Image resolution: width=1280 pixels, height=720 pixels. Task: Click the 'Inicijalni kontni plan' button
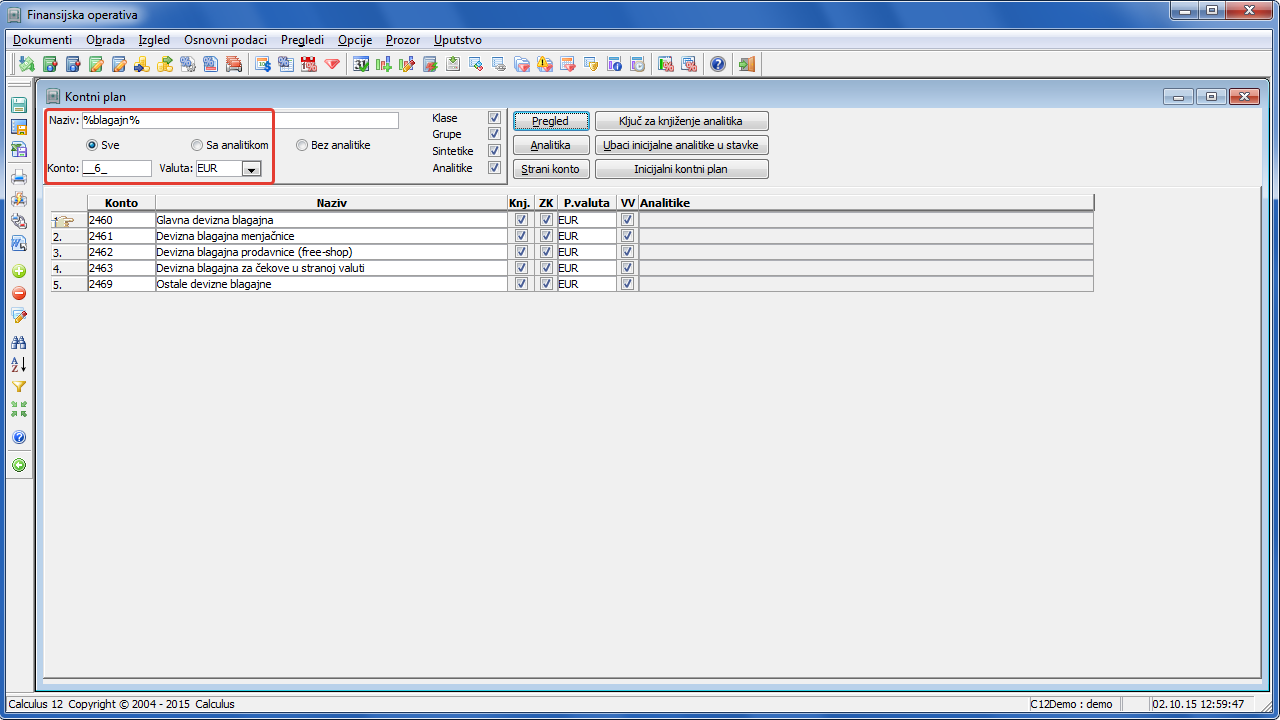[x=681, y=169]
